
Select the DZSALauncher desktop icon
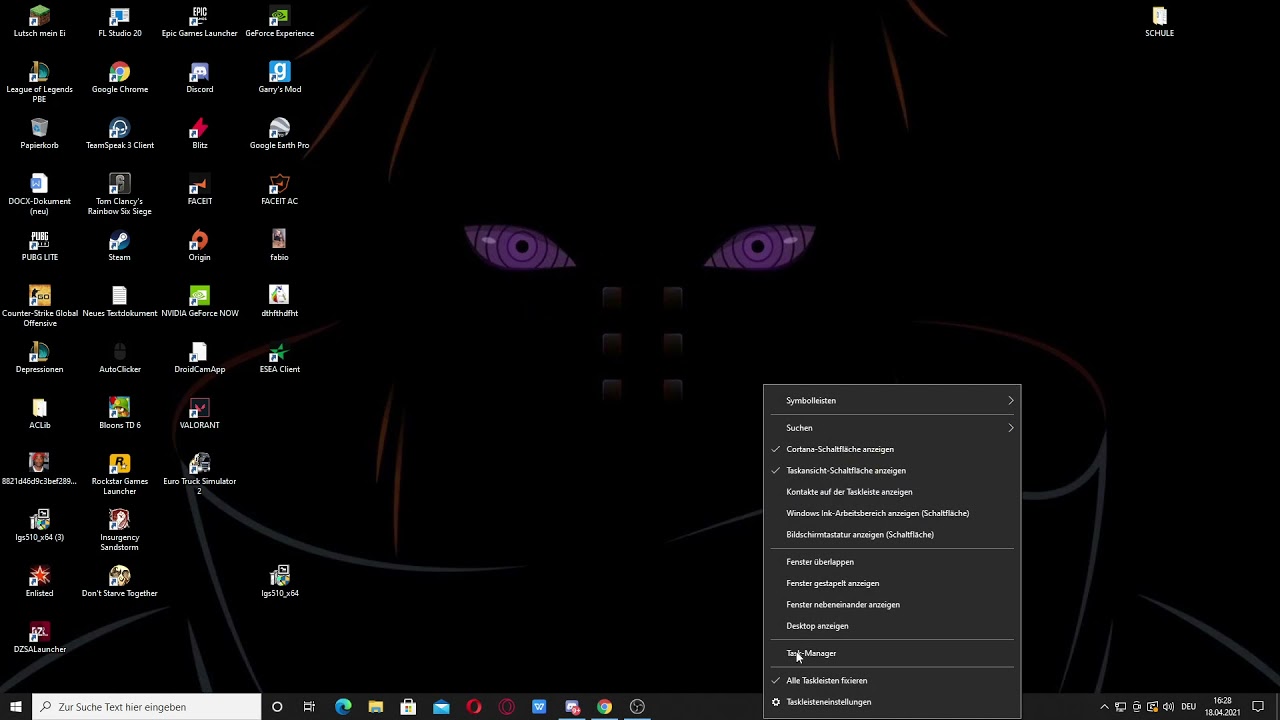point(39,638)
